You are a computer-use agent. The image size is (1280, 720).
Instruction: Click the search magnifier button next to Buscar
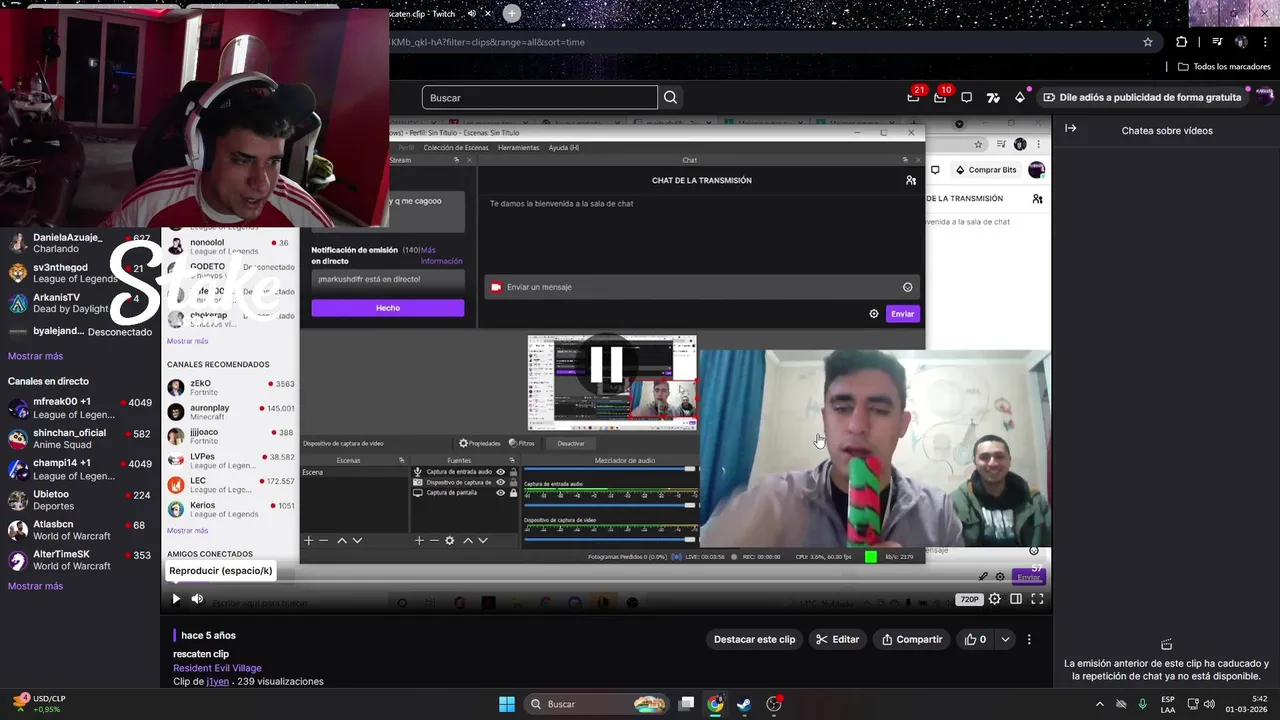tap(670, 97)
